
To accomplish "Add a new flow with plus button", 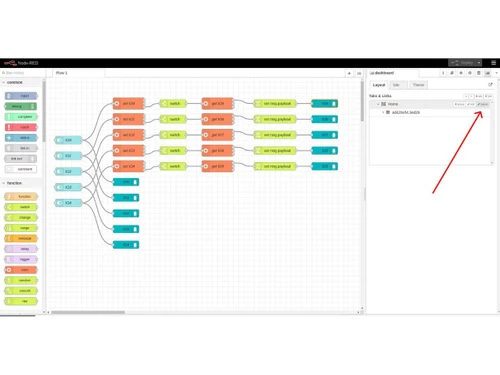I will pos(349,73).
